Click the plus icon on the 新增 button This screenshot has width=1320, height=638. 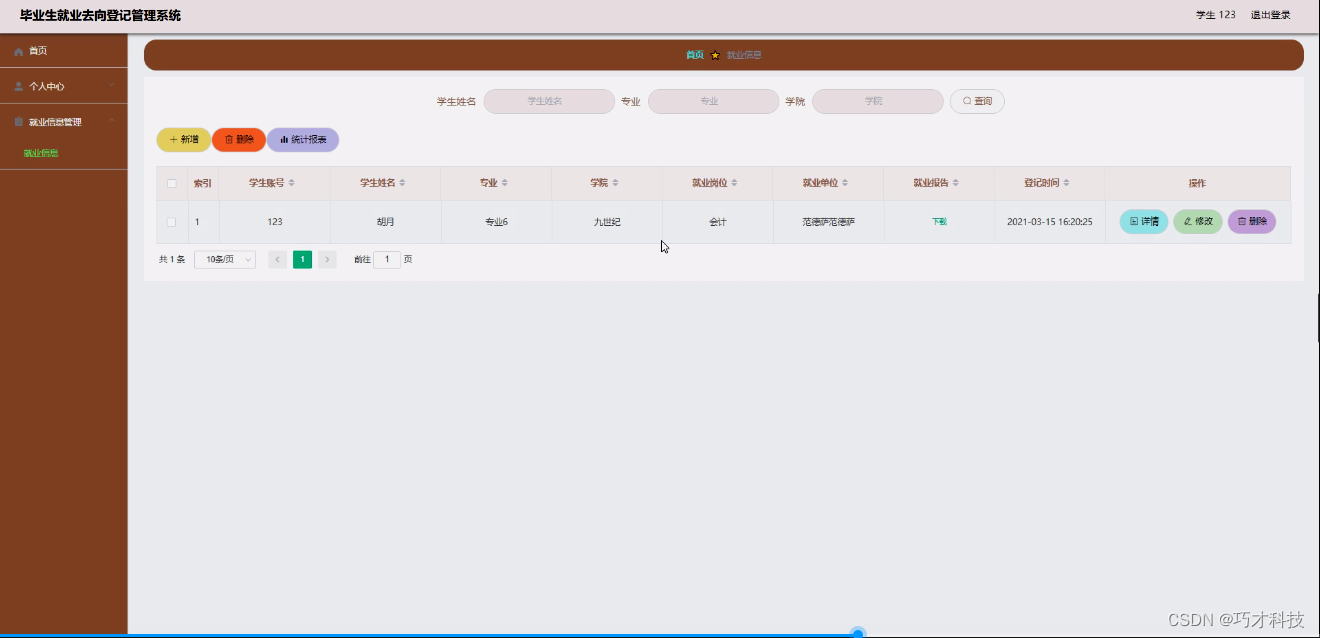(173, 138)
